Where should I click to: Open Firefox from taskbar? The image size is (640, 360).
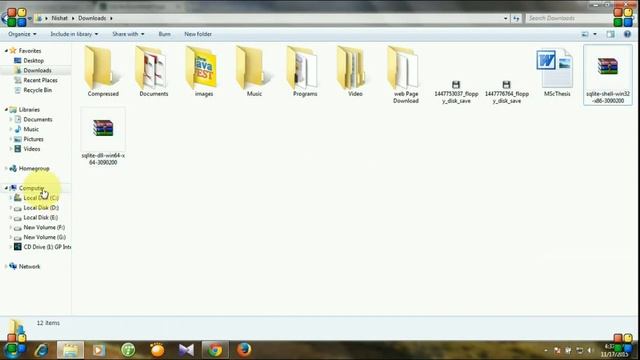pyautogui.click(x=244, y=350)
